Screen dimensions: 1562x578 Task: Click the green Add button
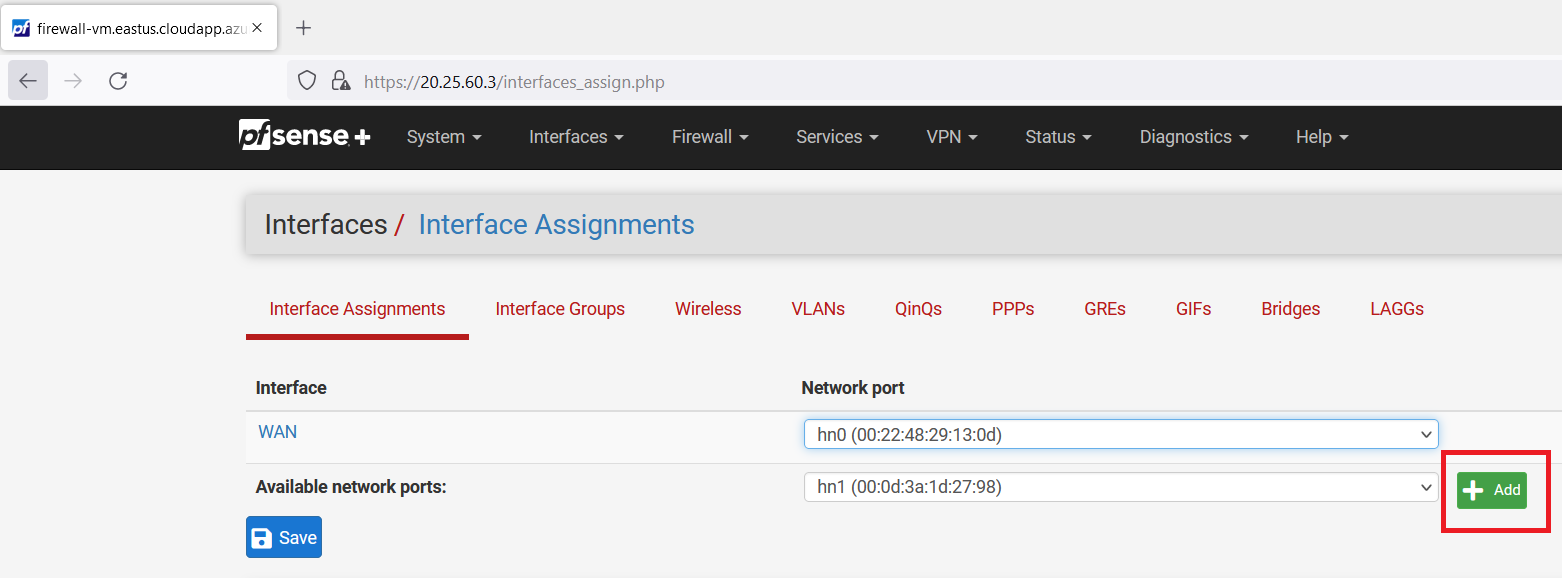[x=1491, y=490]
